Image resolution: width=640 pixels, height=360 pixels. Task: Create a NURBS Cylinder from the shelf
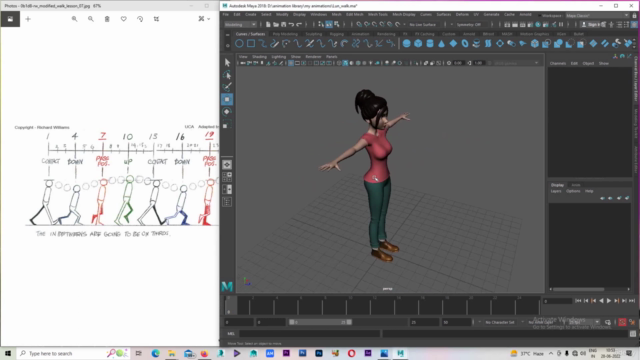[430, 44]
